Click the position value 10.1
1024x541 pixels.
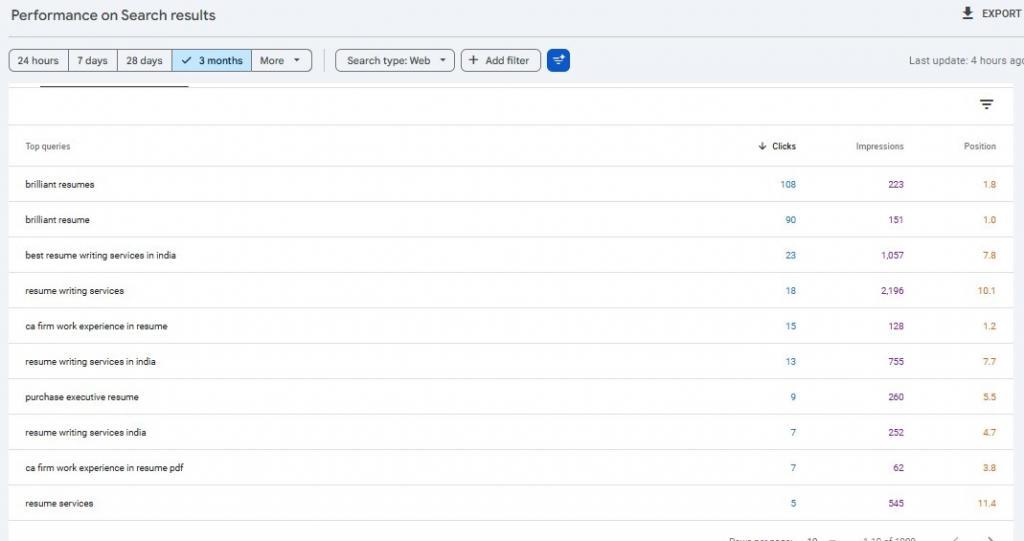click(986, 291)
